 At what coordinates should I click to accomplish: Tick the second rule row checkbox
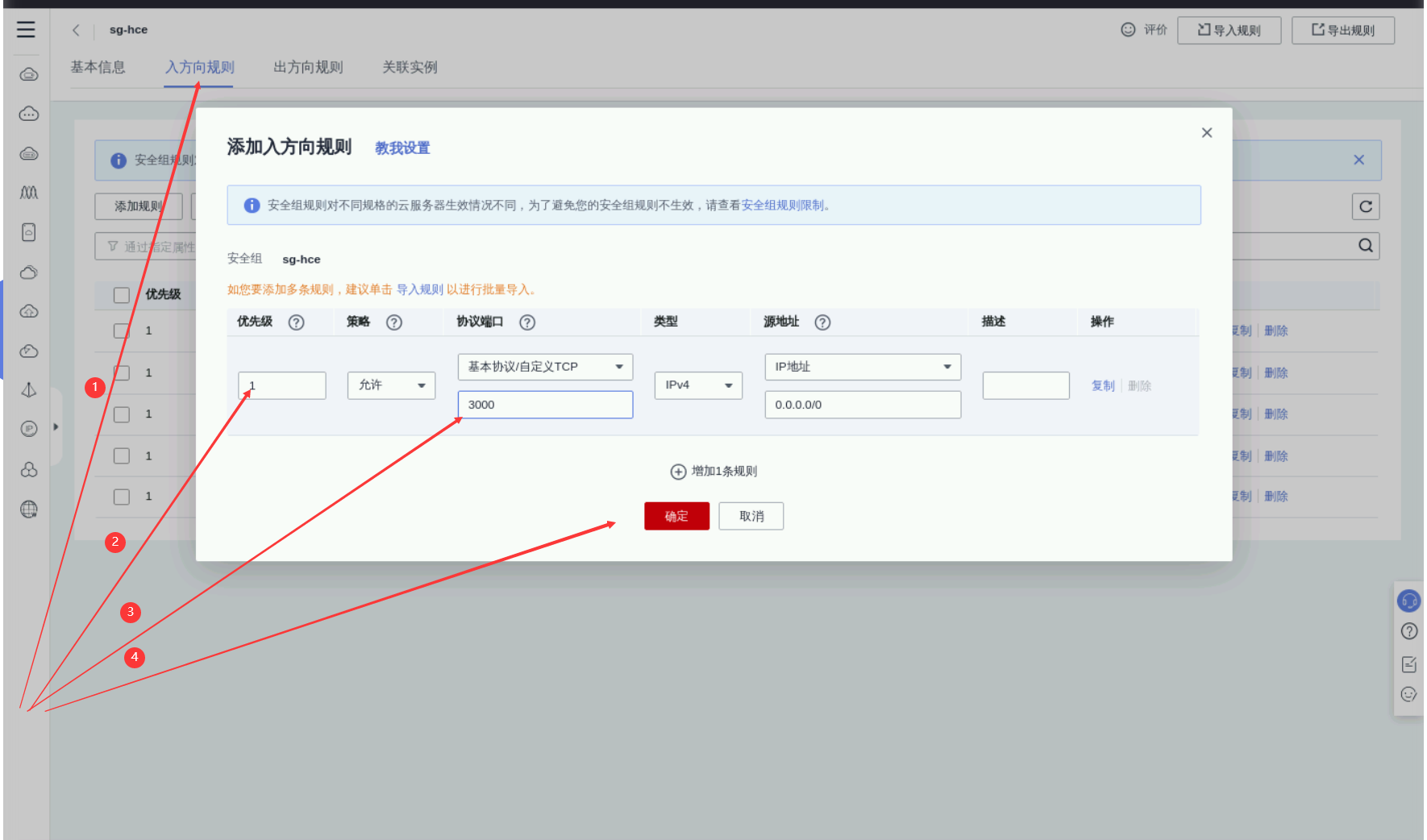[x=122, y=373]
